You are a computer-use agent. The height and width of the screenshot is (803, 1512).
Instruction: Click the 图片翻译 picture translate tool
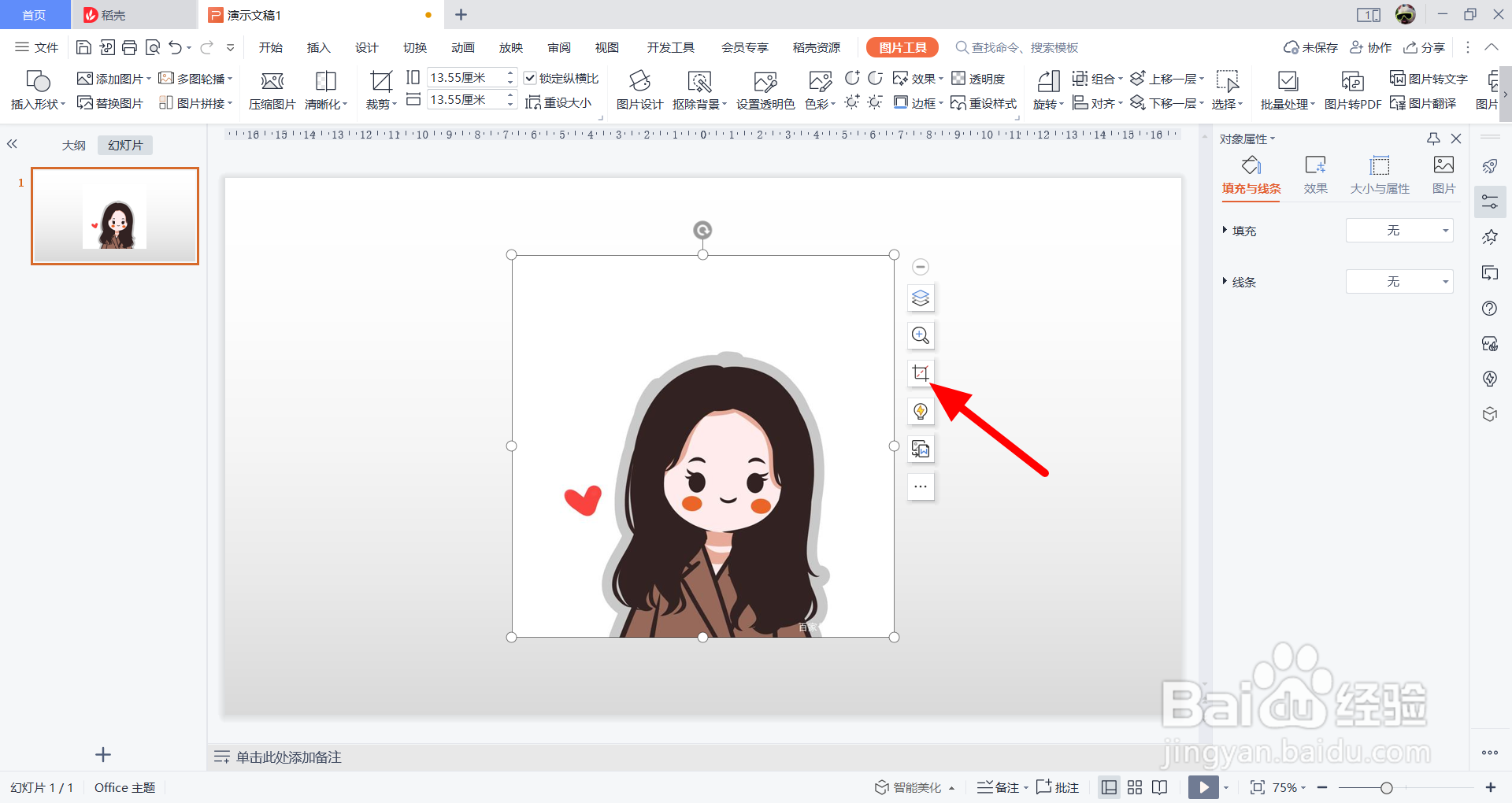pos(1423,103)
